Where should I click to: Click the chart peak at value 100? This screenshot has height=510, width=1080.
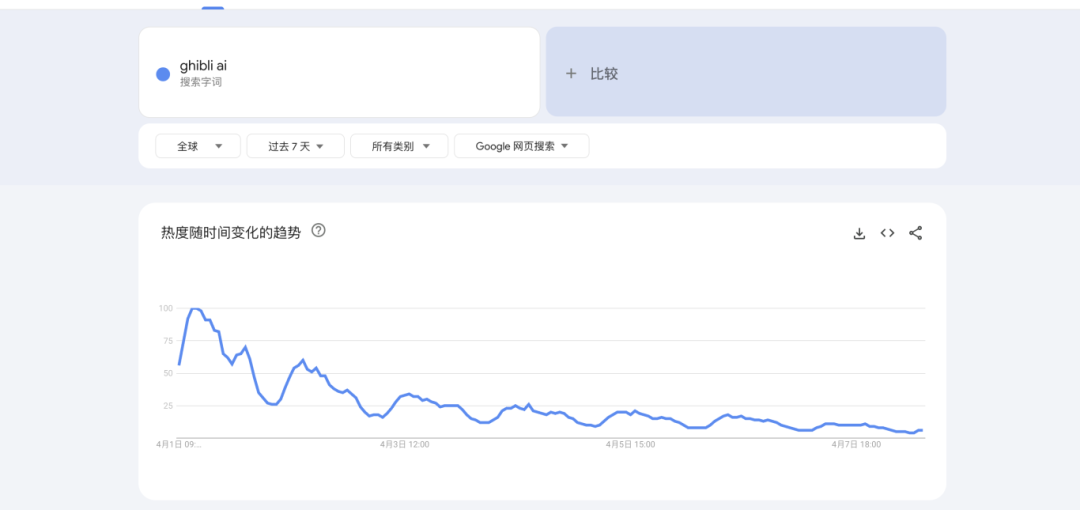tap(195, 309)
